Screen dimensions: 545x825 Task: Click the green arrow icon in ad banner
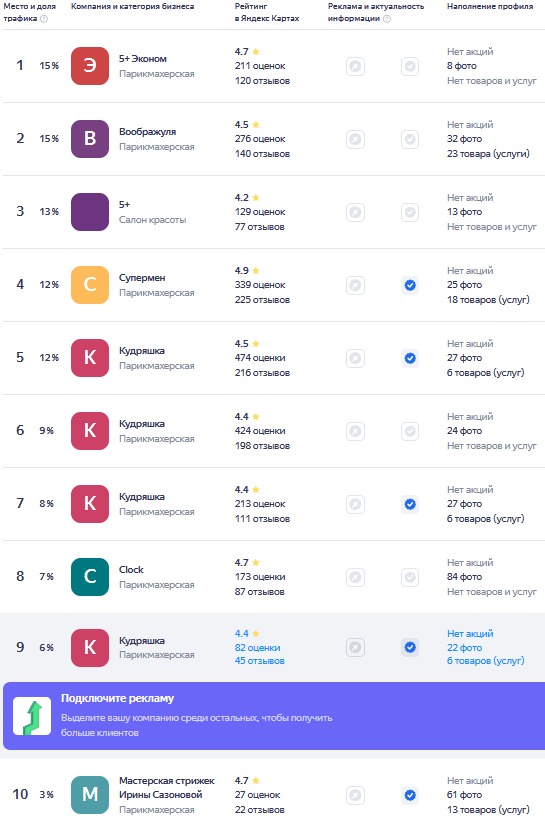point(32,716)
